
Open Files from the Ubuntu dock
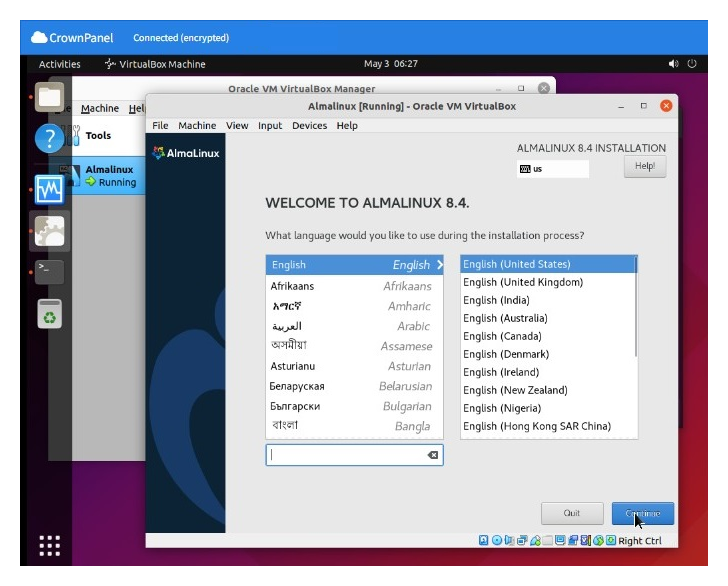pyautogui.click(x=50, y=97)
